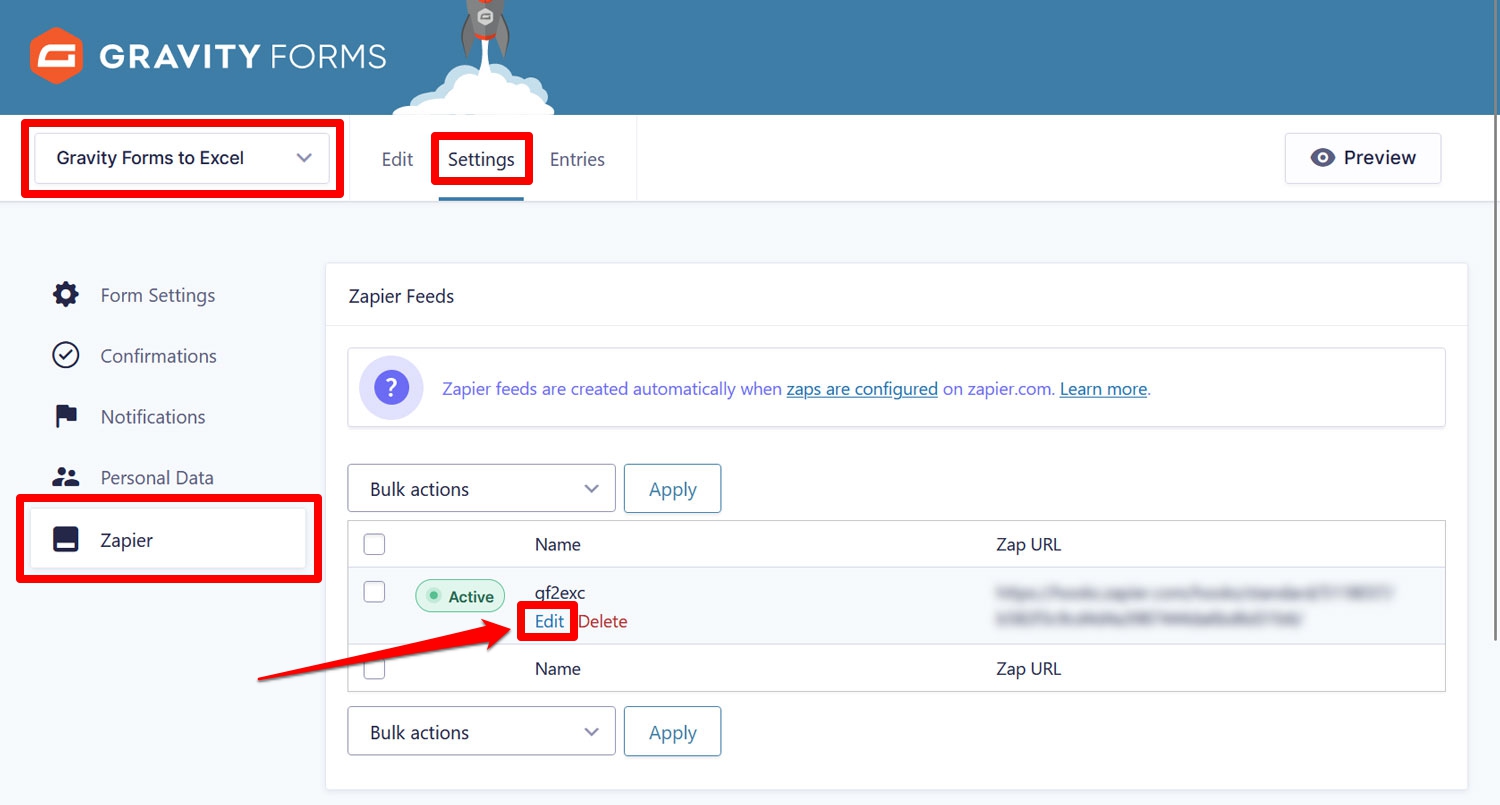
Task: Expand the bottom Bulk actions dropdown
Action: [482, 732]
